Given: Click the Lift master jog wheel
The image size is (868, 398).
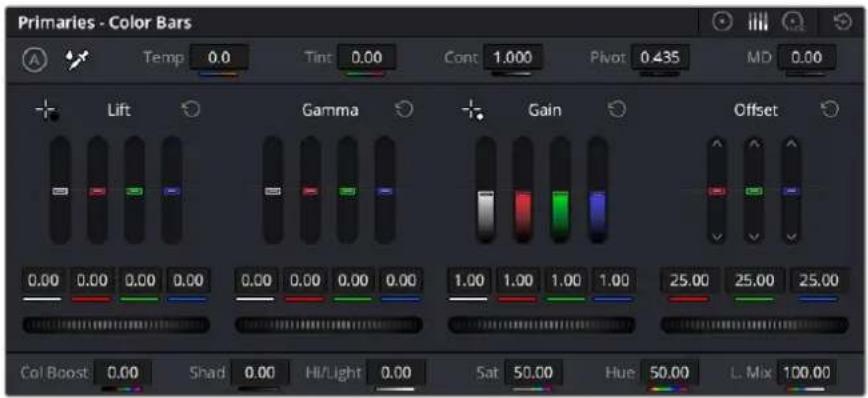Looking at the screenshot, I should [x=116, y=325].
